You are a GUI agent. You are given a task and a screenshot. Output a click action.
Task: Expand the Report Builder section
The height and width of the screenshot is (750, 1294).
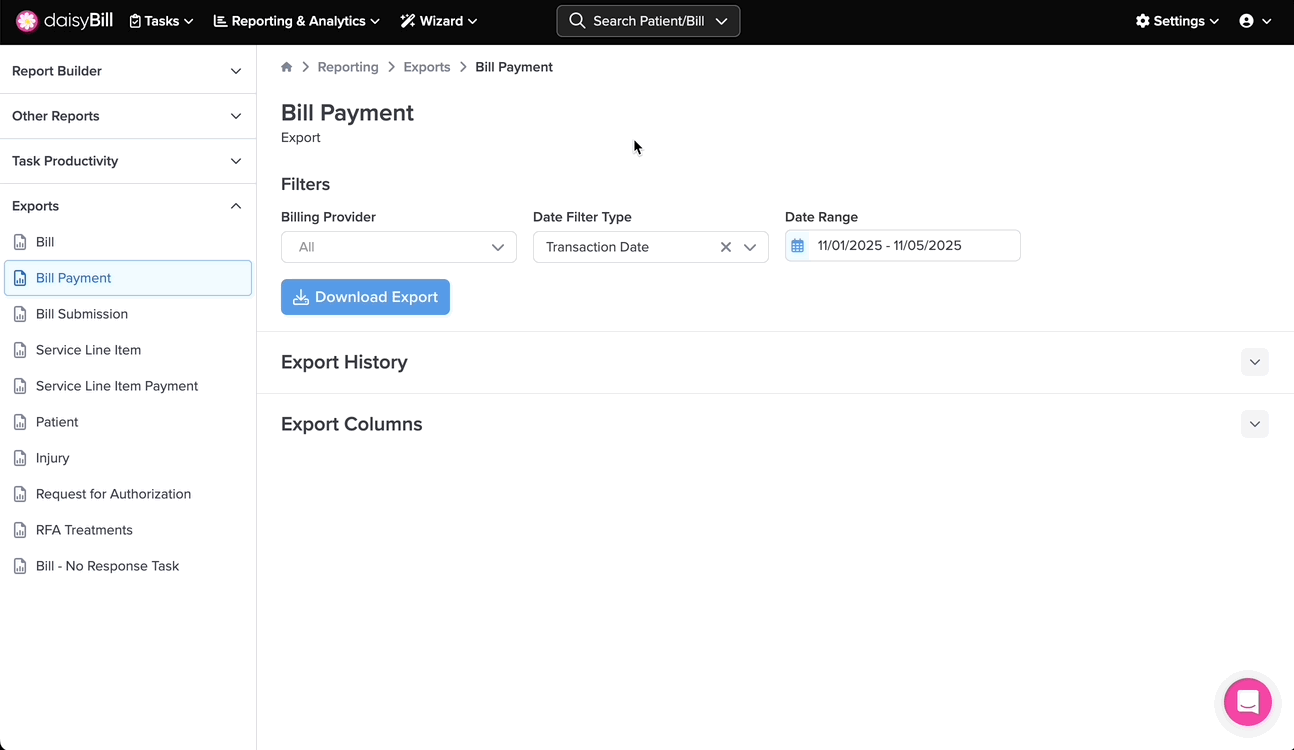click(x=236, y=71)
